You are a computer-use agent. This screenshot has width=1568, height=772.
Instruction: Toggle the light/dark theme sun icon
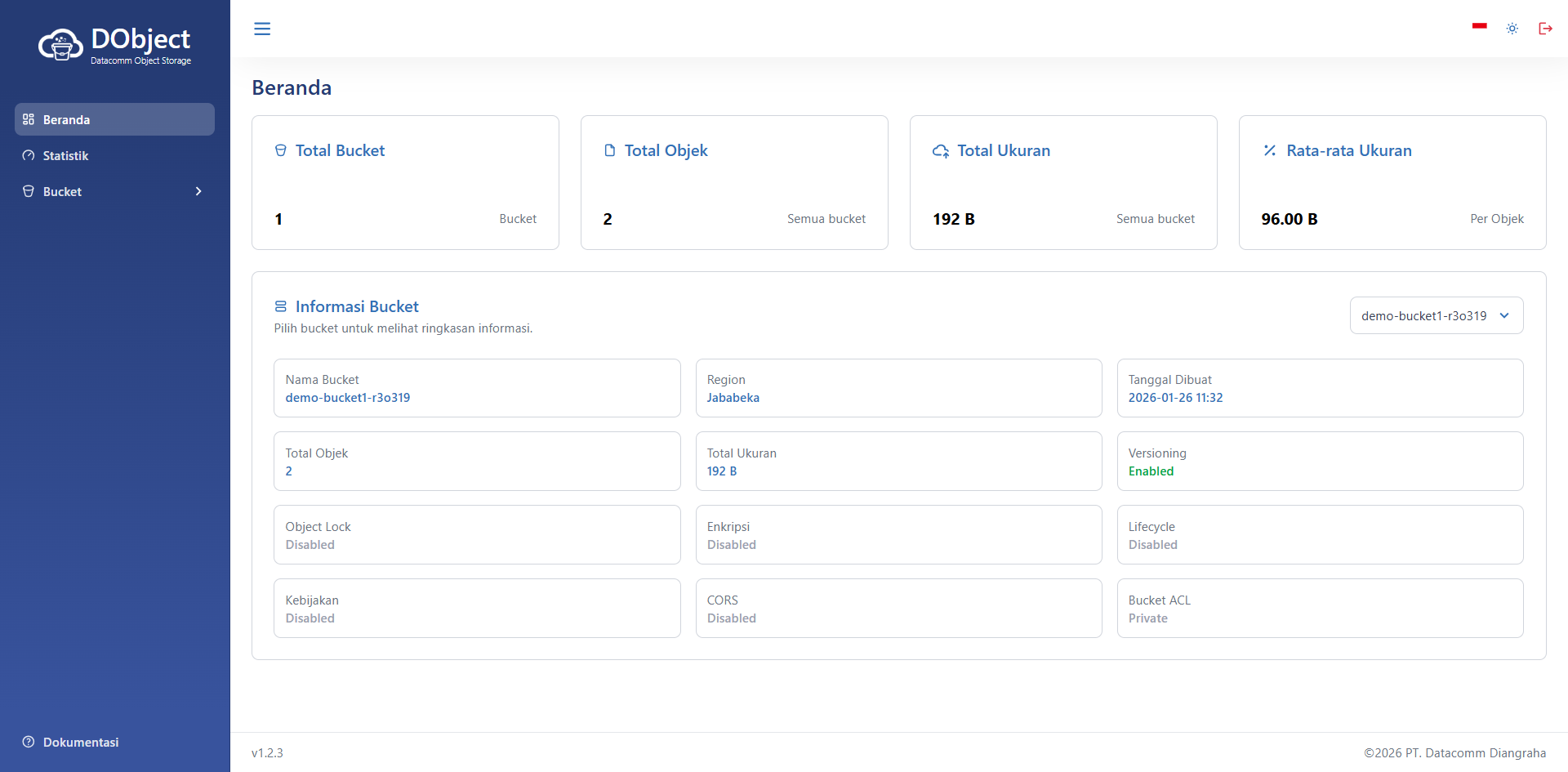click(x=1512, y=29)
